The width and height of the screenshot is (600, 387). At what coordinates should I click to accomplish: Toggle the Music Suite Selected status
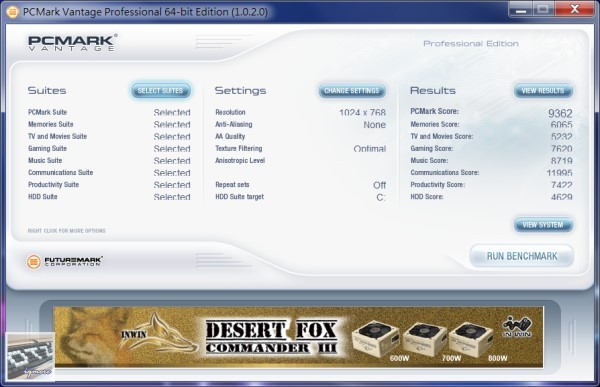(172, 161)
